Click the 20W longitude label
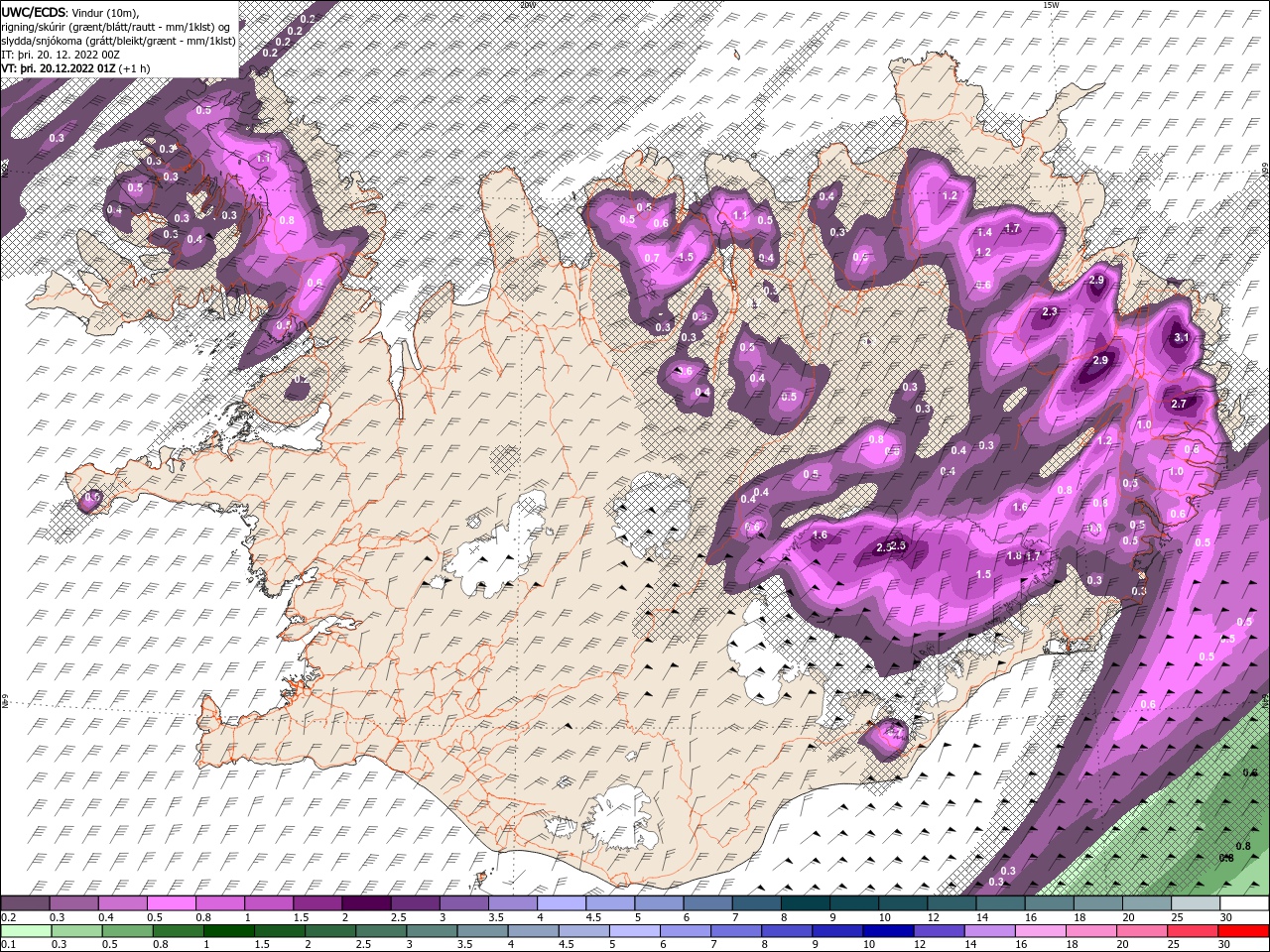 (x=528, y=4)
